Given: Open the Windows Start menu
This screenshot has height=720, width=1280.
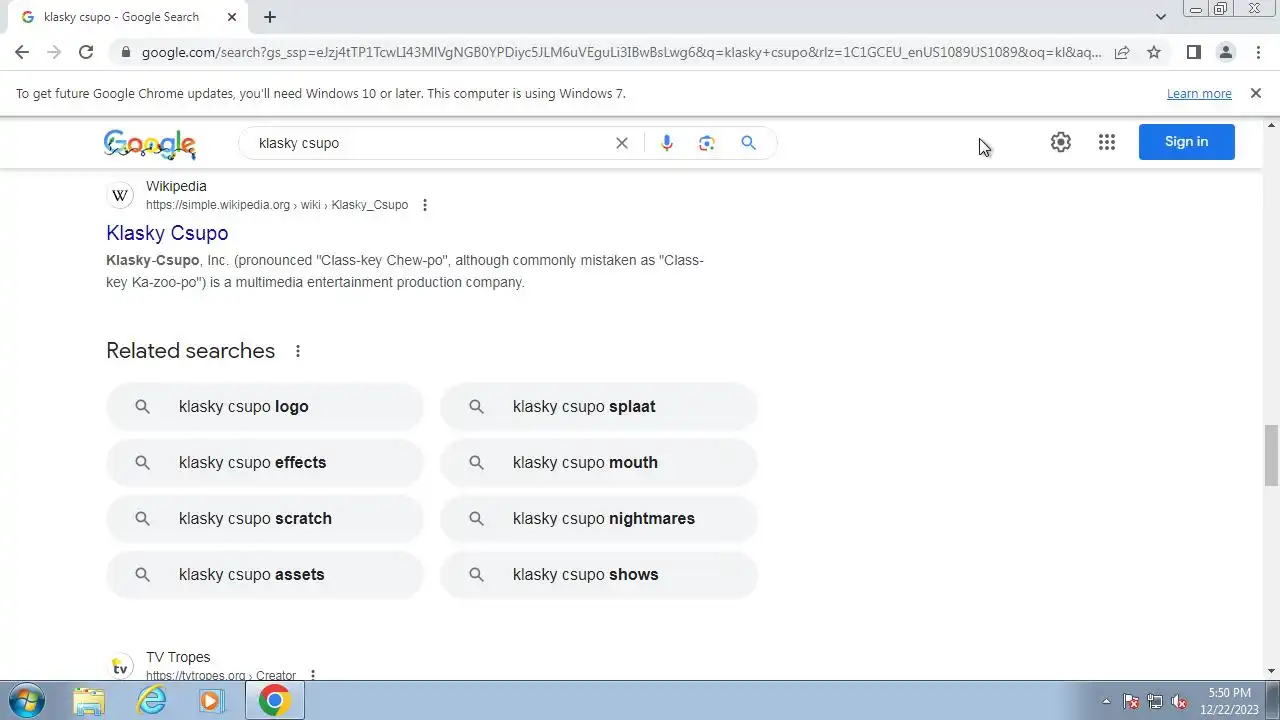Looking at the screenshot, I should [27, 701].
